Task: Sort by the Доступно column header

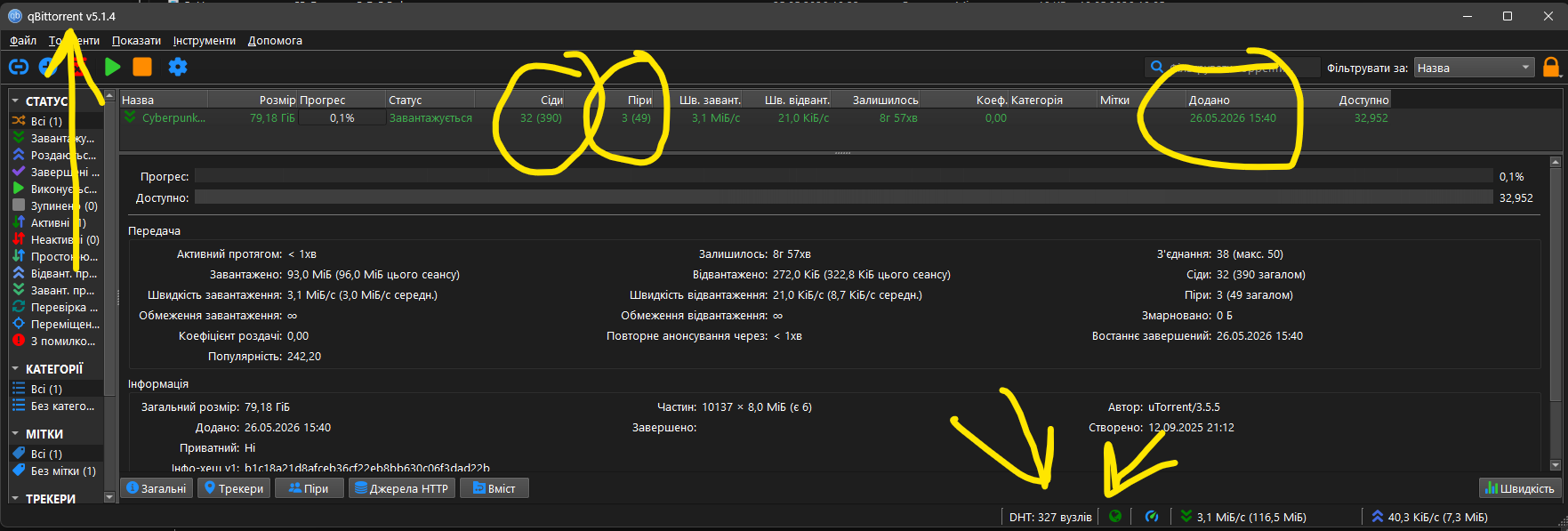Action: 1347,100
